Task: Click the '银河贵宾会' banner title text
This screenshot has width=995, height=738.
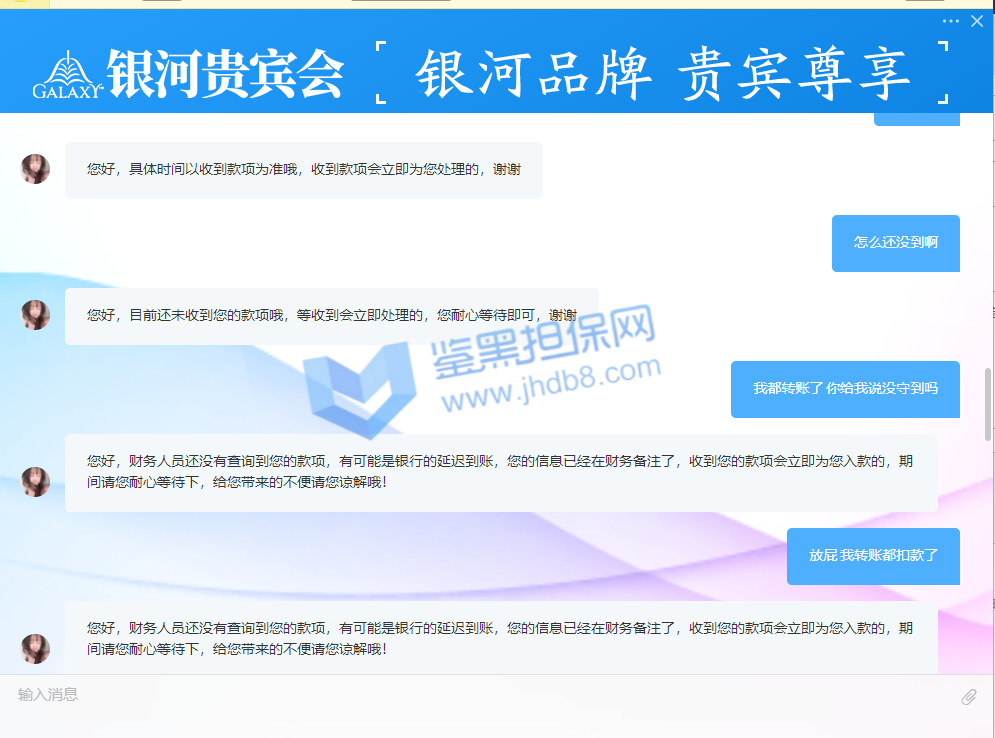Action: tap(225, 73)
